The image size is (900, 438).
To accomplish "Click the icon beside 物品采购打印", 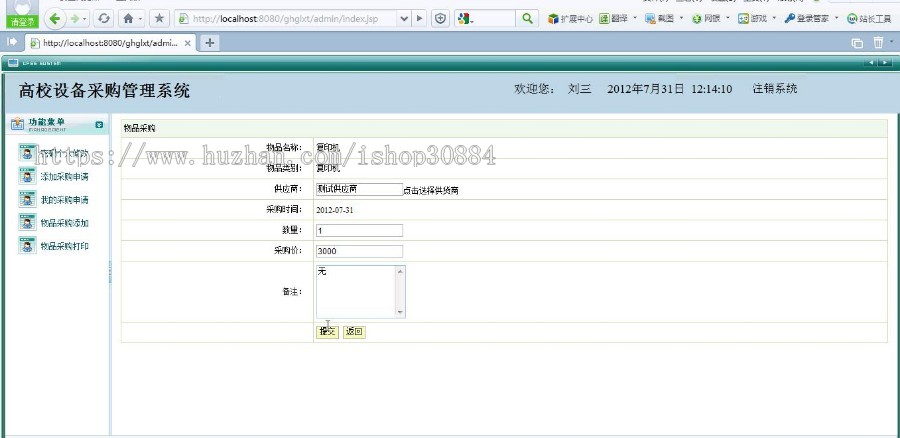I will pyautogui.click(x=28, y=245).
